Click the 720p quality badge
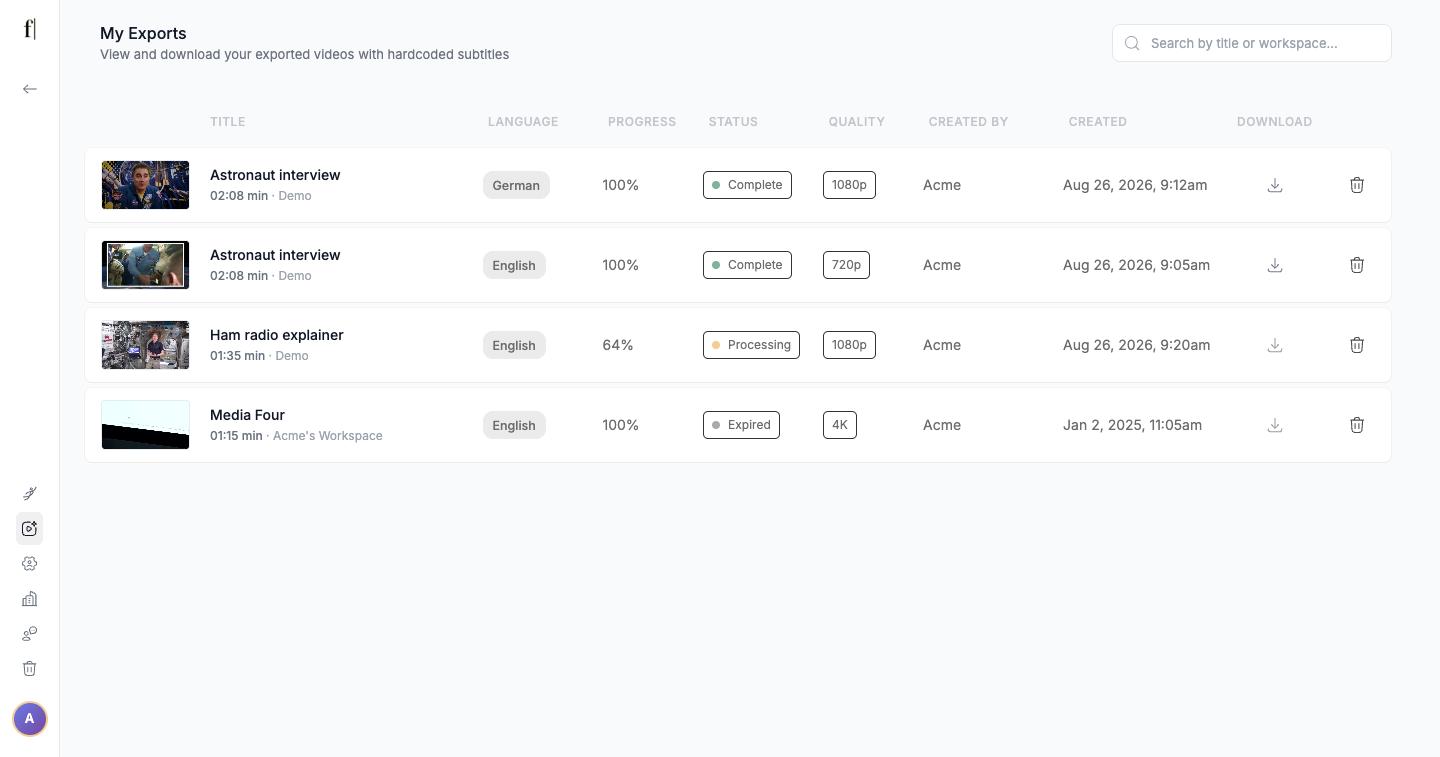The image size is (1440, 757). [846, 265]
